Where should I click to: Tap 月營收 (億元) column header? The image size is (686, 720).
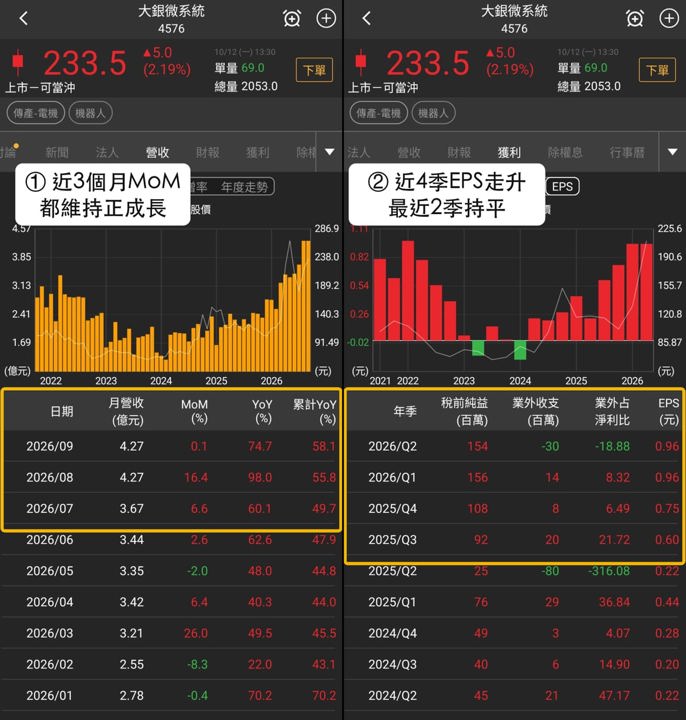(126, 411)
